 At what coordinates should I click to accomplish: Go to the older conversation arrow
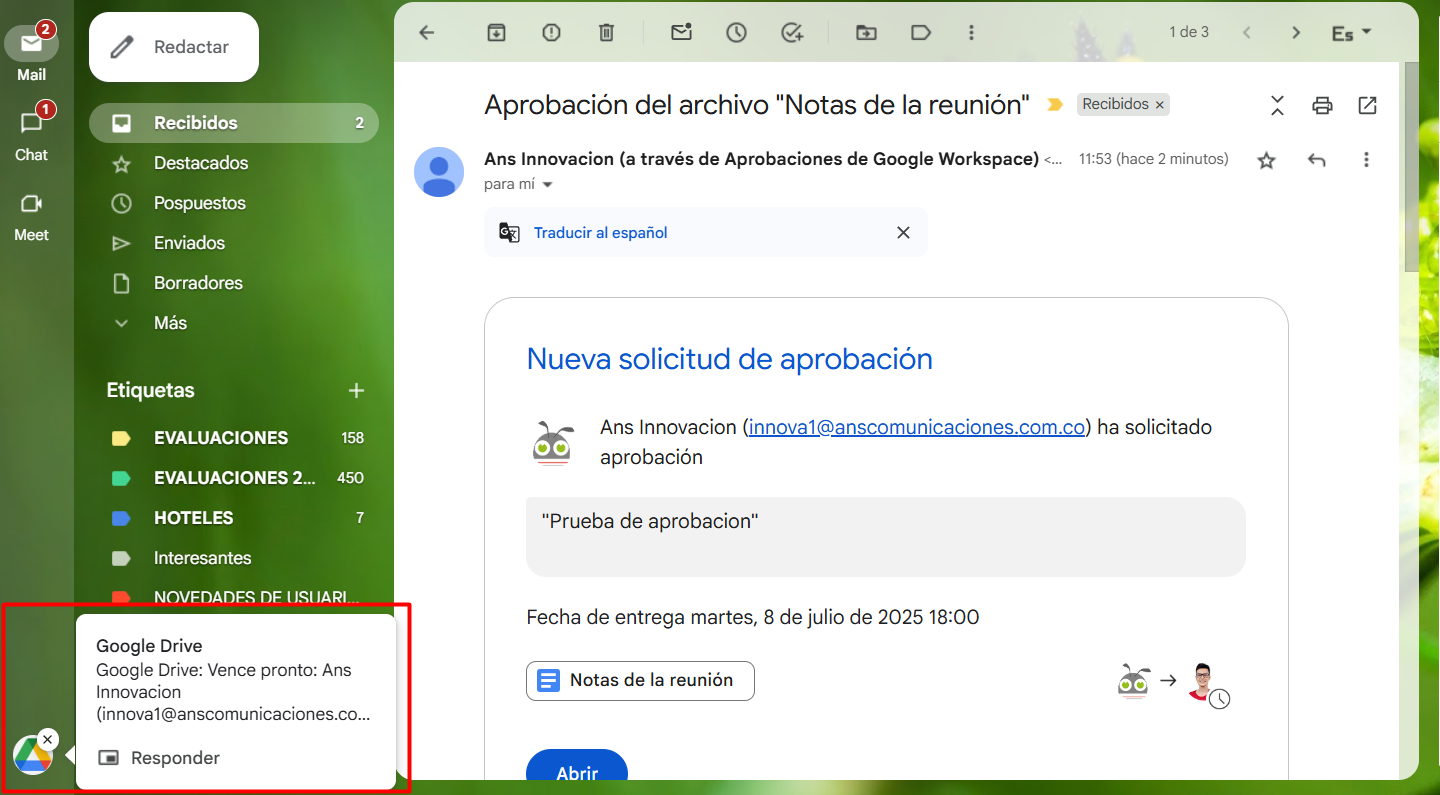pos(1296,33)
